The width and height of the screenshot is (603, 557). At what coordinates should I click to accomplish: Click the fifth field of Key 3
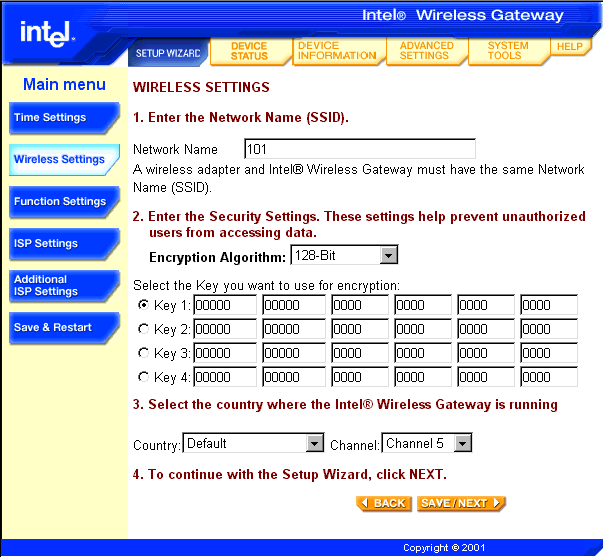pos(486,353)
